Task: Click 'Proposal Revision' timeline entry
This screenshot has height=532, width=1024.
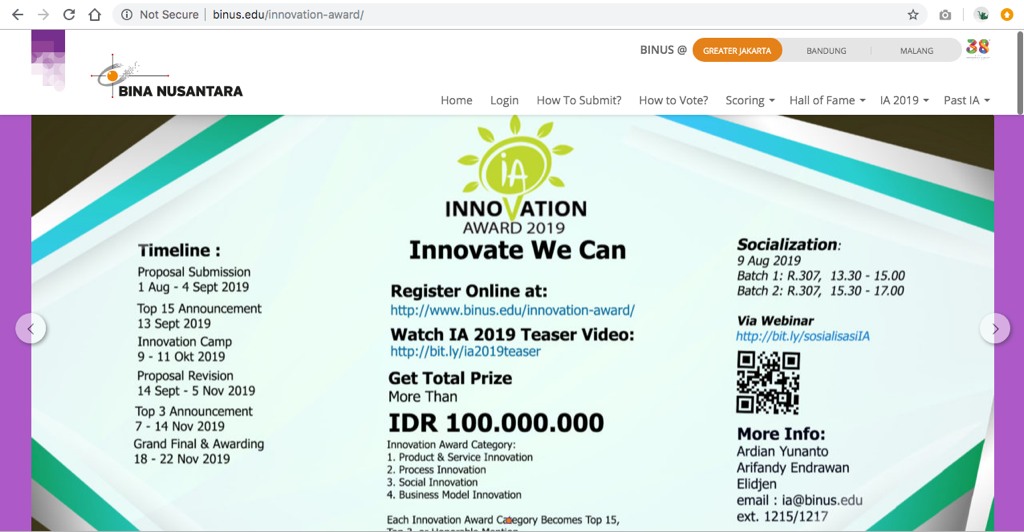Action: 185,375
